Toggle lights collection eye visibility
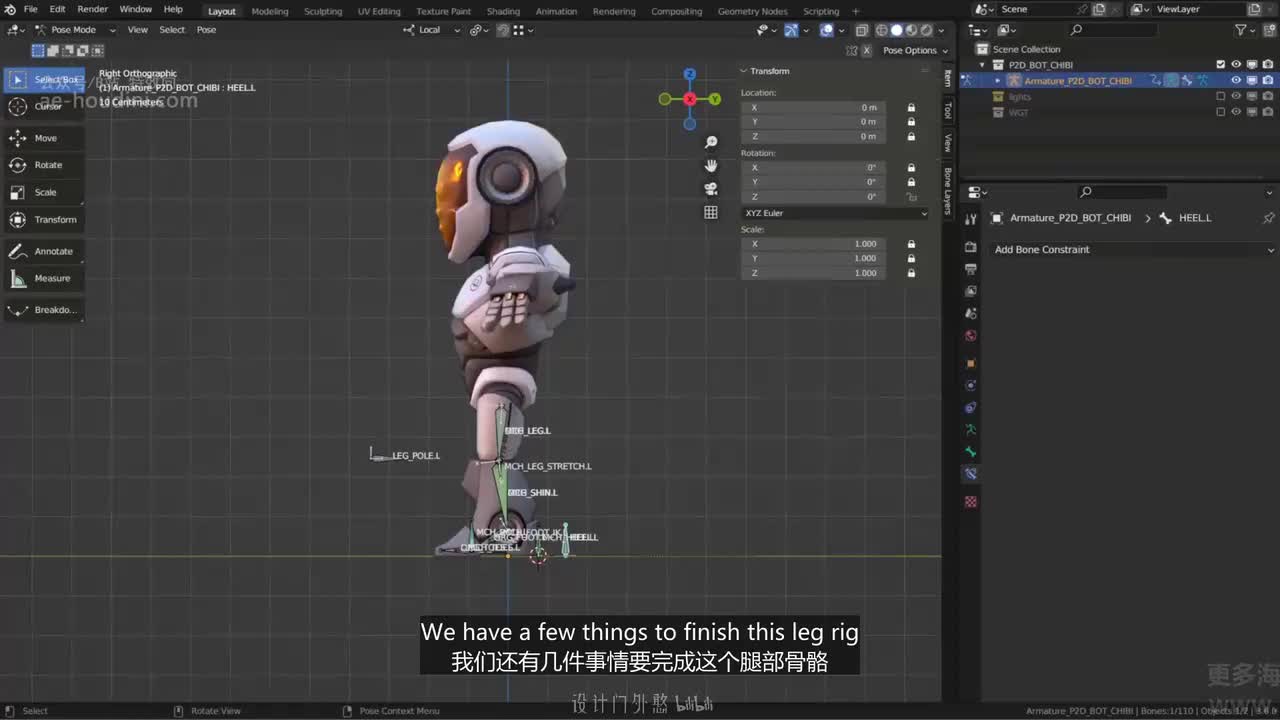 click(x=1236, y=97)
